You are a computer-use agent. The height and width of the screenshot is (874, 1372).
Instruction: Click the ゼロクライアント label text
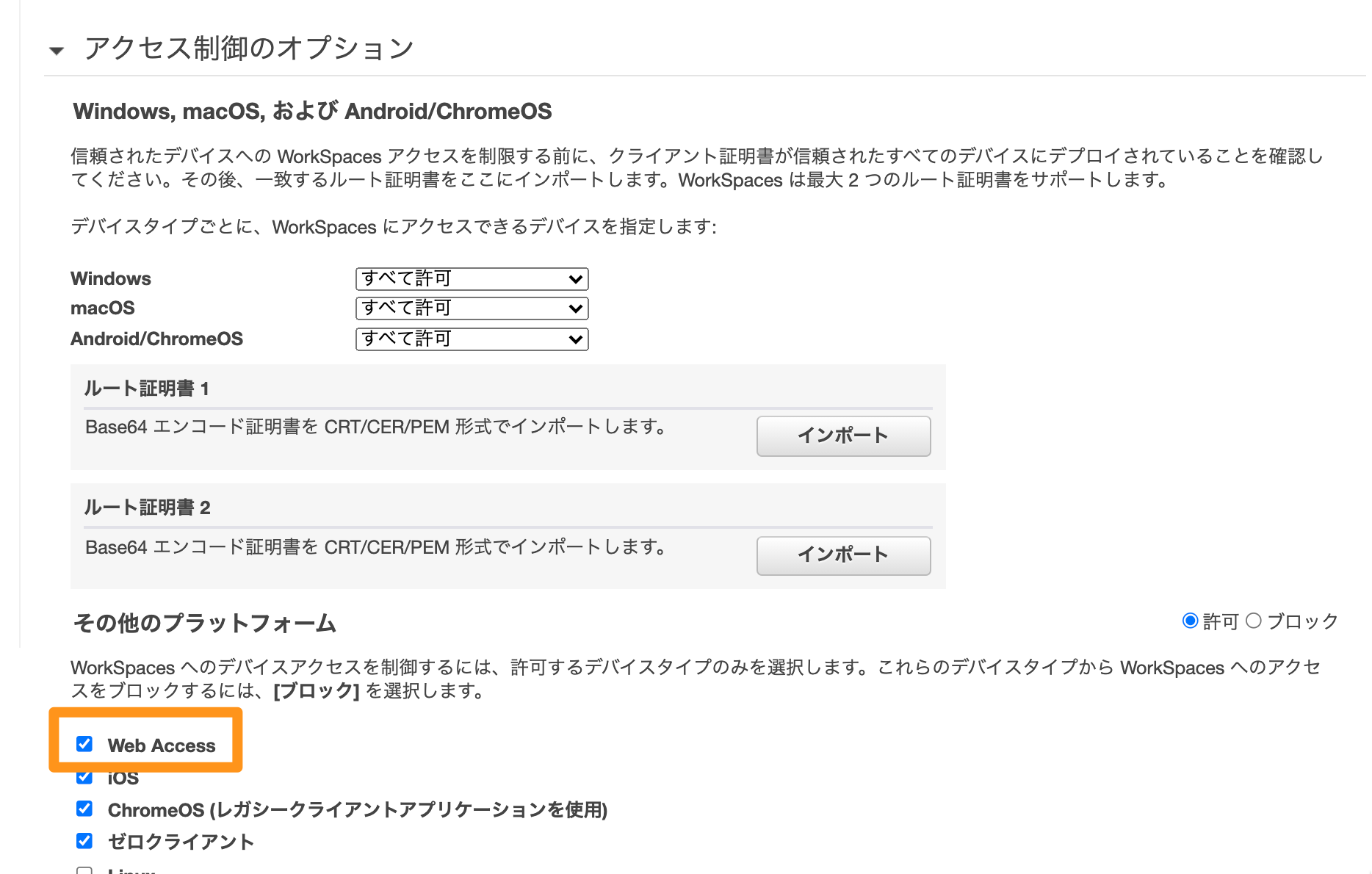pyautogui.click(x=181, y=842)
